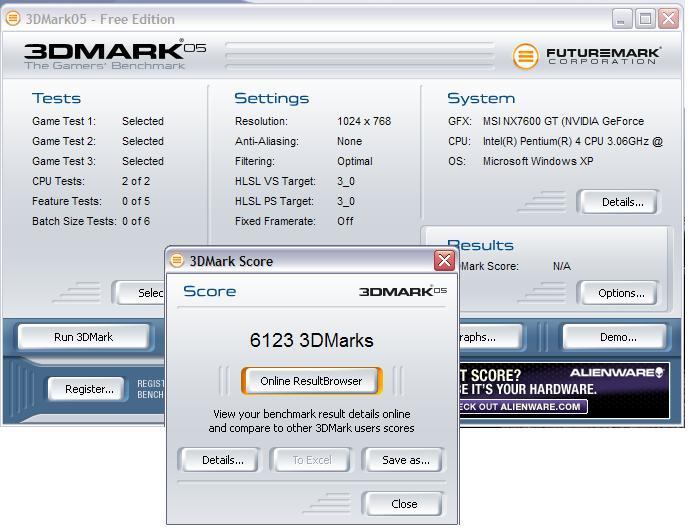Click the 'Settings' section heading

(x=272, y=98)
